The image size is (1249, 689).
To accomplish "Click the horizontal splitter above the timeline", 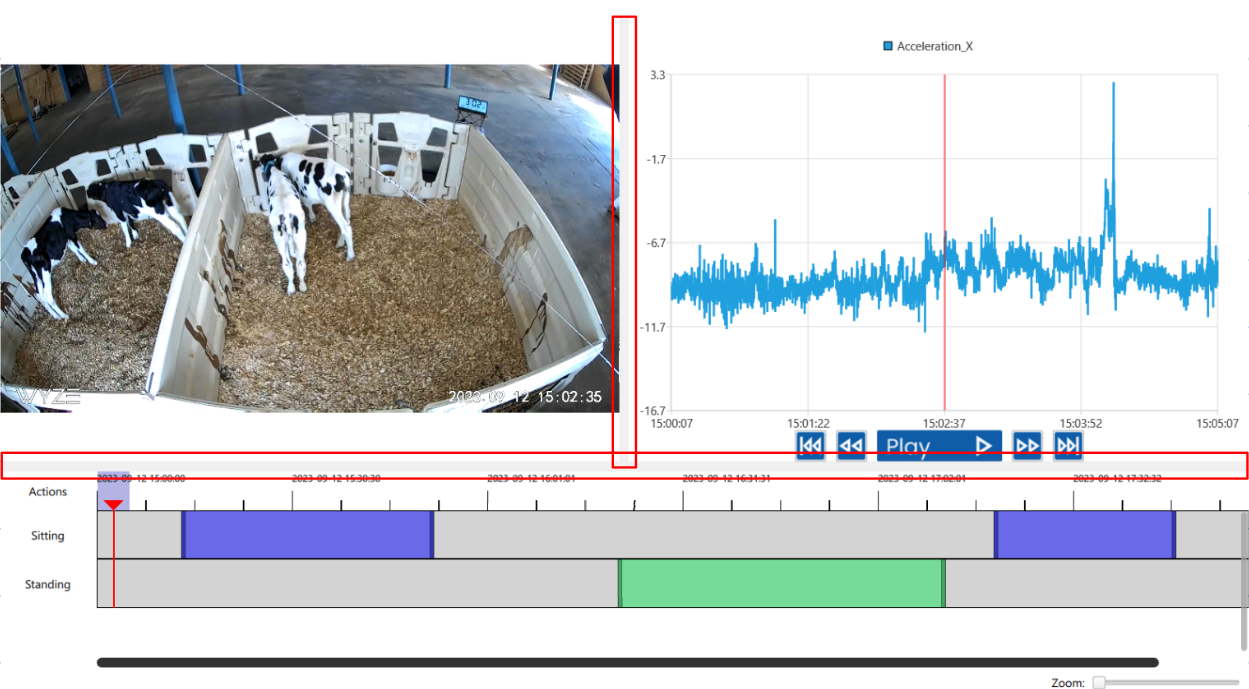I will 624,465.
